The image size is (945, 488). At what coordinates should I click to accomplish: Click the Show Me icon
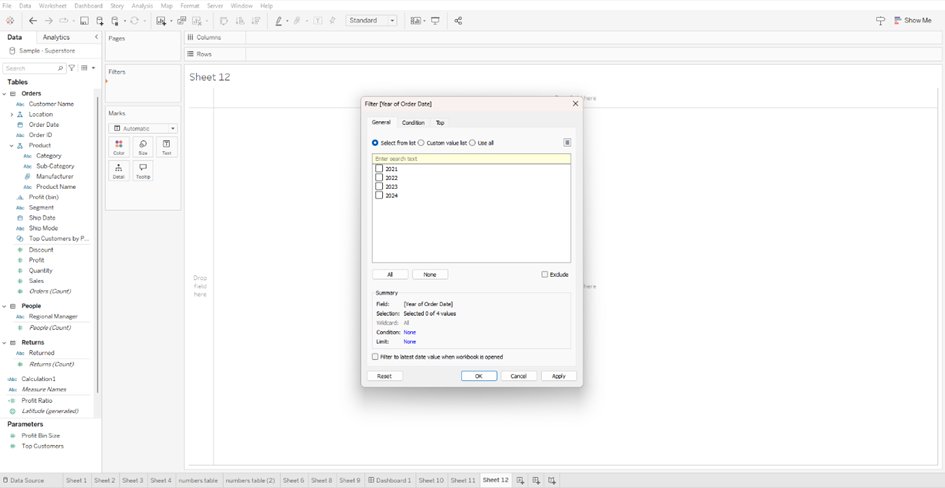pos(899,20)
